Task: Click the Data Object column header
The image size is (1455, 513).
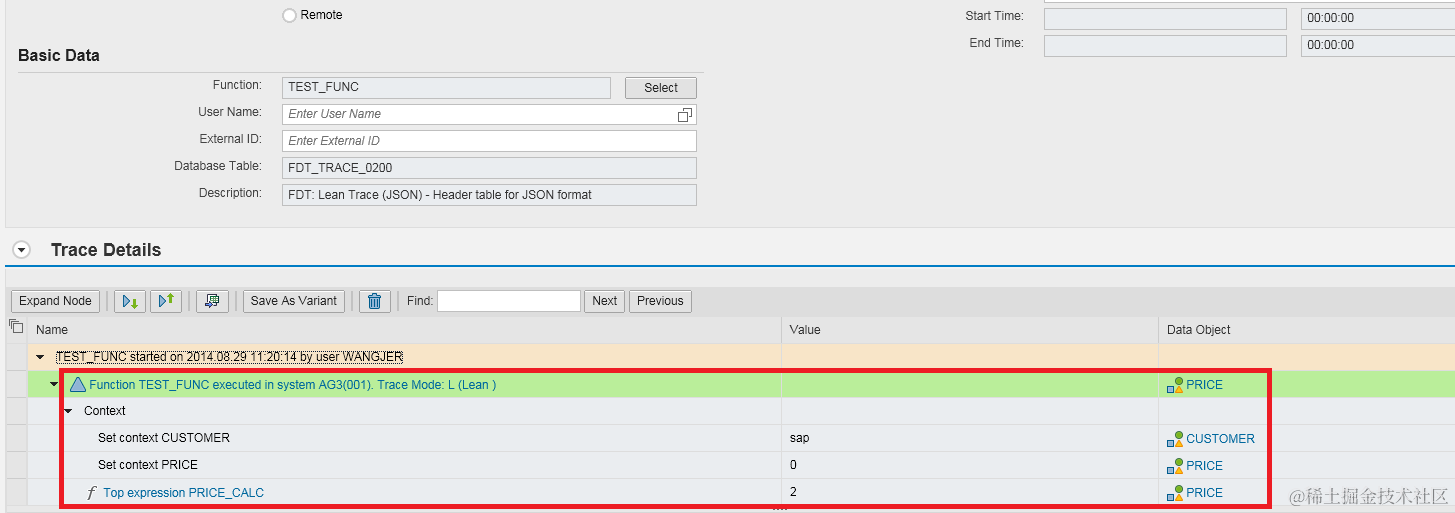Action: click(1307, 330)
